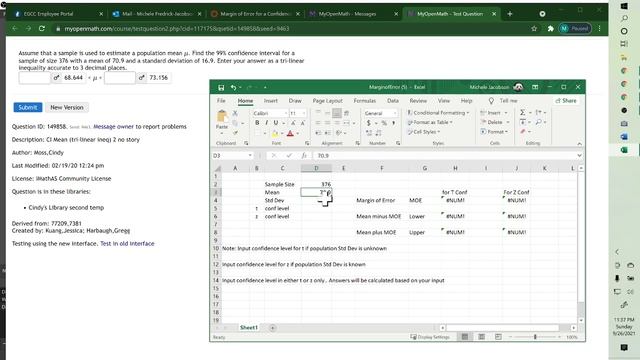Open the Conditional Formatting menu
640x360 pixels.
pyautogui.click(x=438, y=113)
